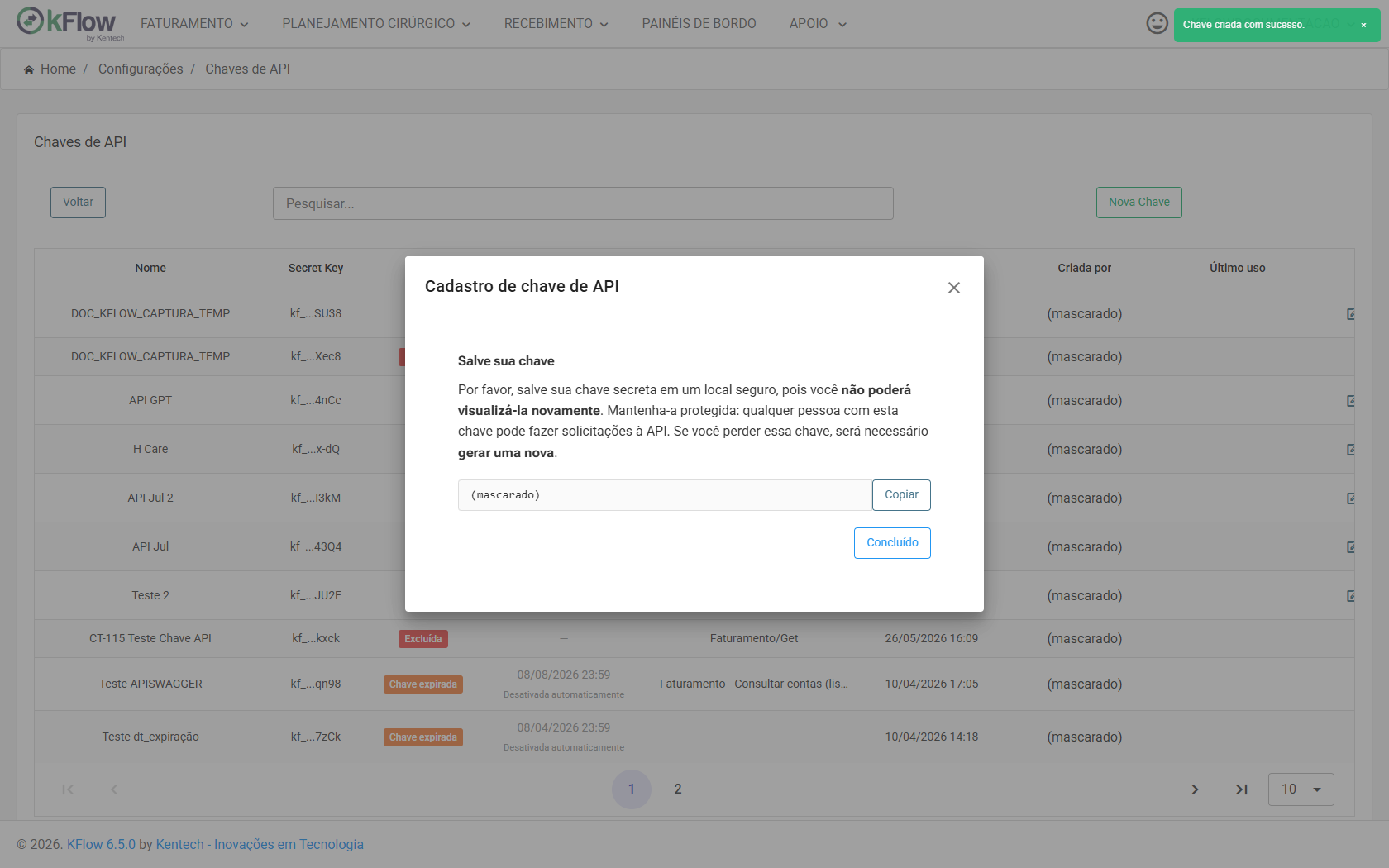This screenshot has height=868, width=1389.
Task: Click the kFlow logo
Action: point(70,23)
